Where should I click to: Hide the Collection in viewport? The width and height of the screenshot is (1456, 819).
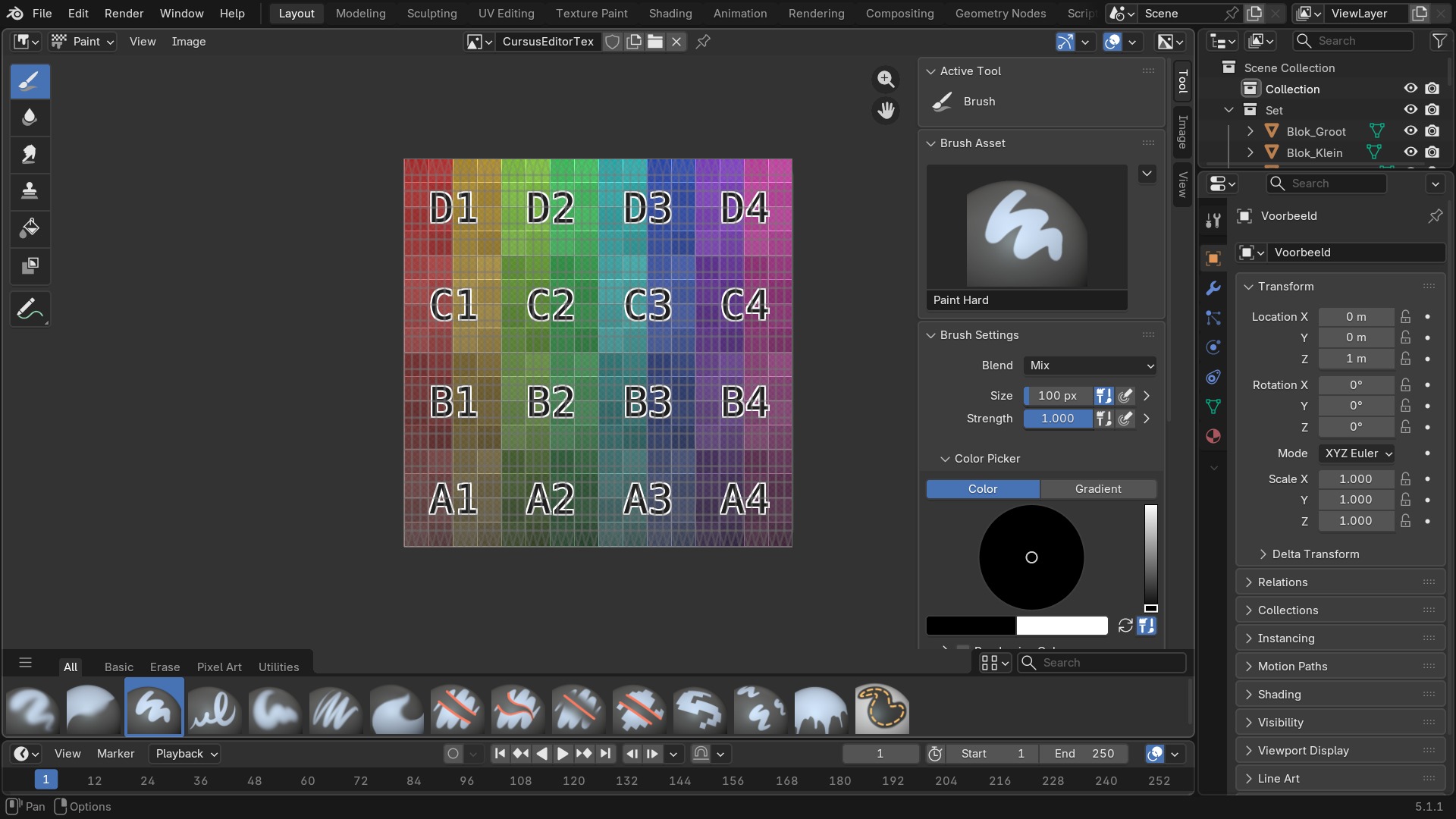pyautogui.click(x=1410, y=89)
